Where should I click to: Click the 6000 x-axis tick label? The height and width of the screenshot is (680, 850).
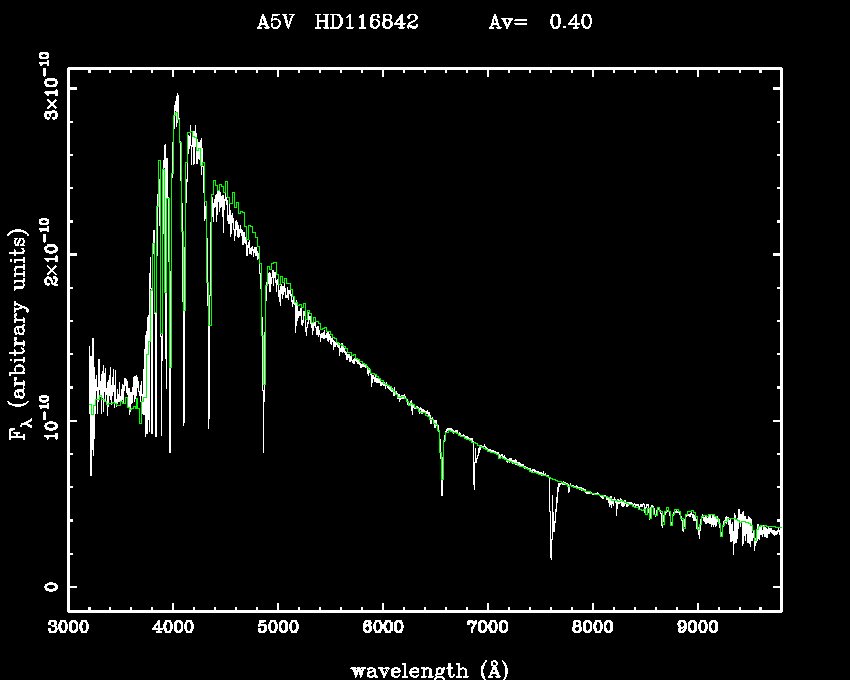383,629
